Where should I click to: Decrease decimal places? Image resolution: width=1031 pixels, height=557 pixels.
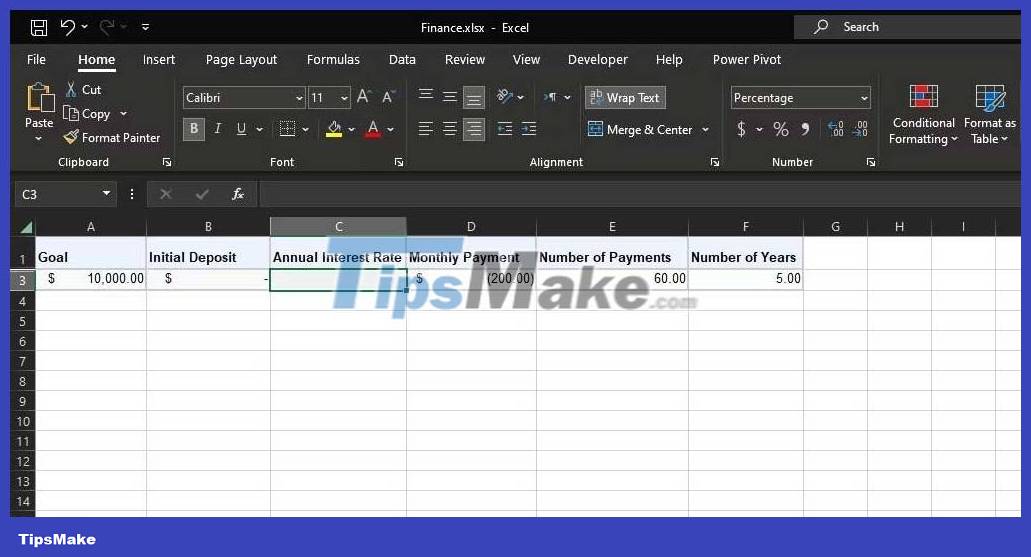(x=861, y=129)
